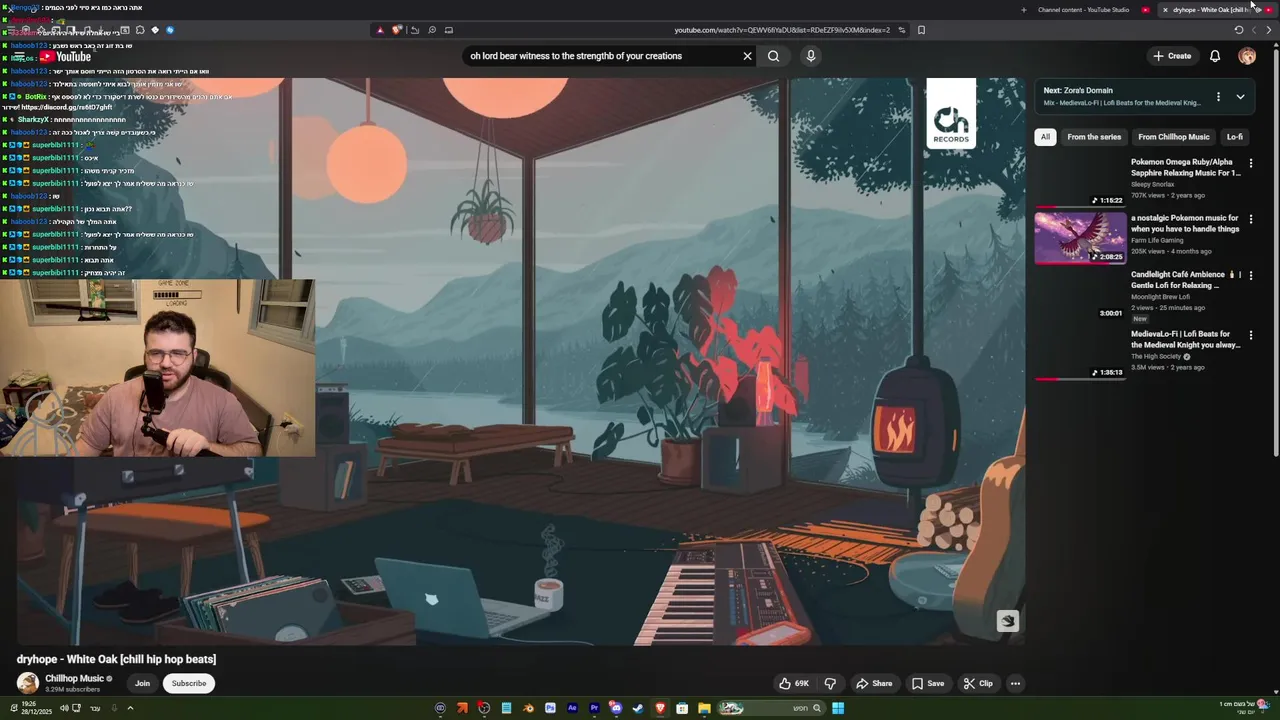Screen dimensions: 1280x720
Task: Click the Brave shields icon
Action: tap(396, 30)
